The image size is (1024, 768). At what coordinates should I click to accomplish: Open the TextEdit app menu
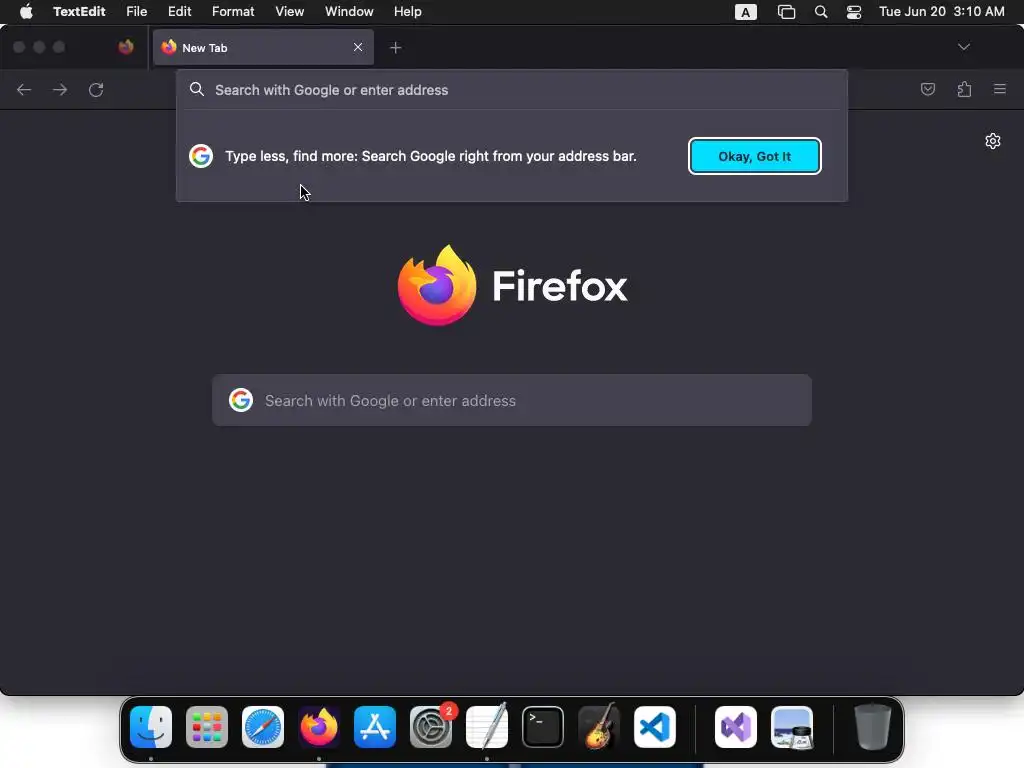[79, 12]
